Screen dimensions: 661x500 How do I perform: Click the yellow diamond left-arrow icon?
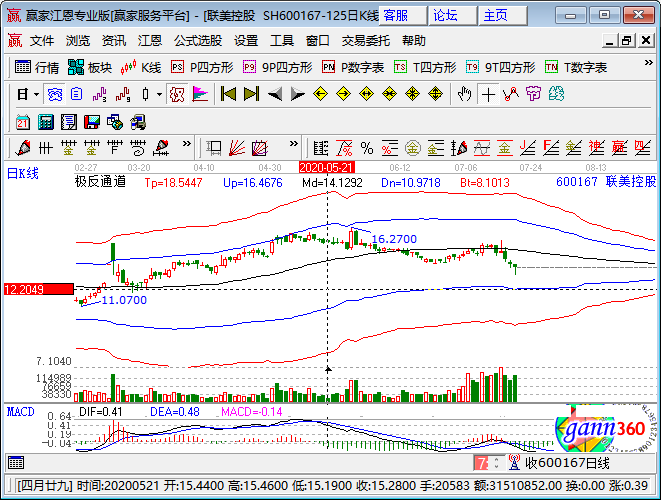(x=321, y=94)
